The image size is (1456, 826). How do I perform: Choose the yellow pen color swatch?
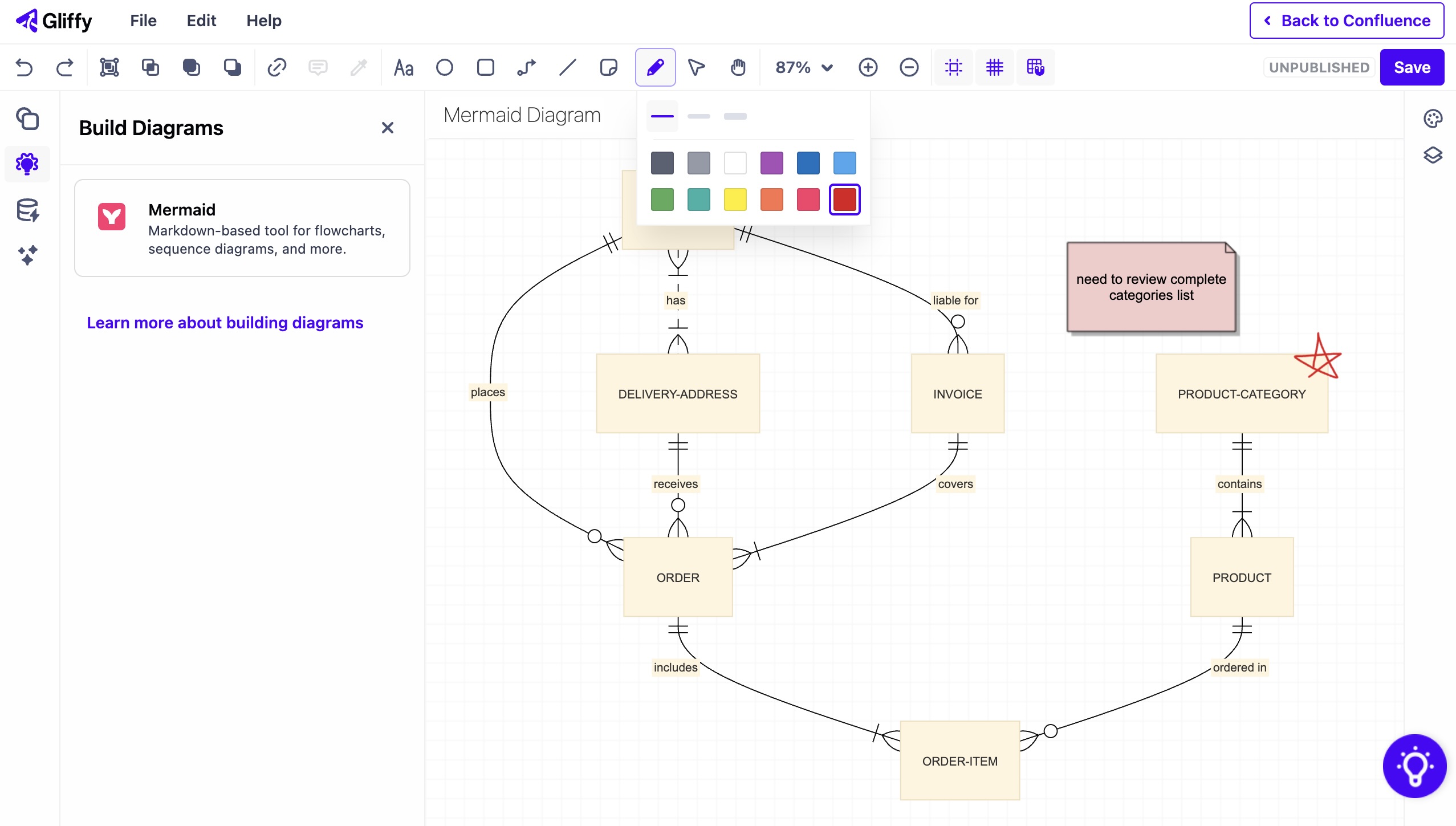tap(735, 200)
